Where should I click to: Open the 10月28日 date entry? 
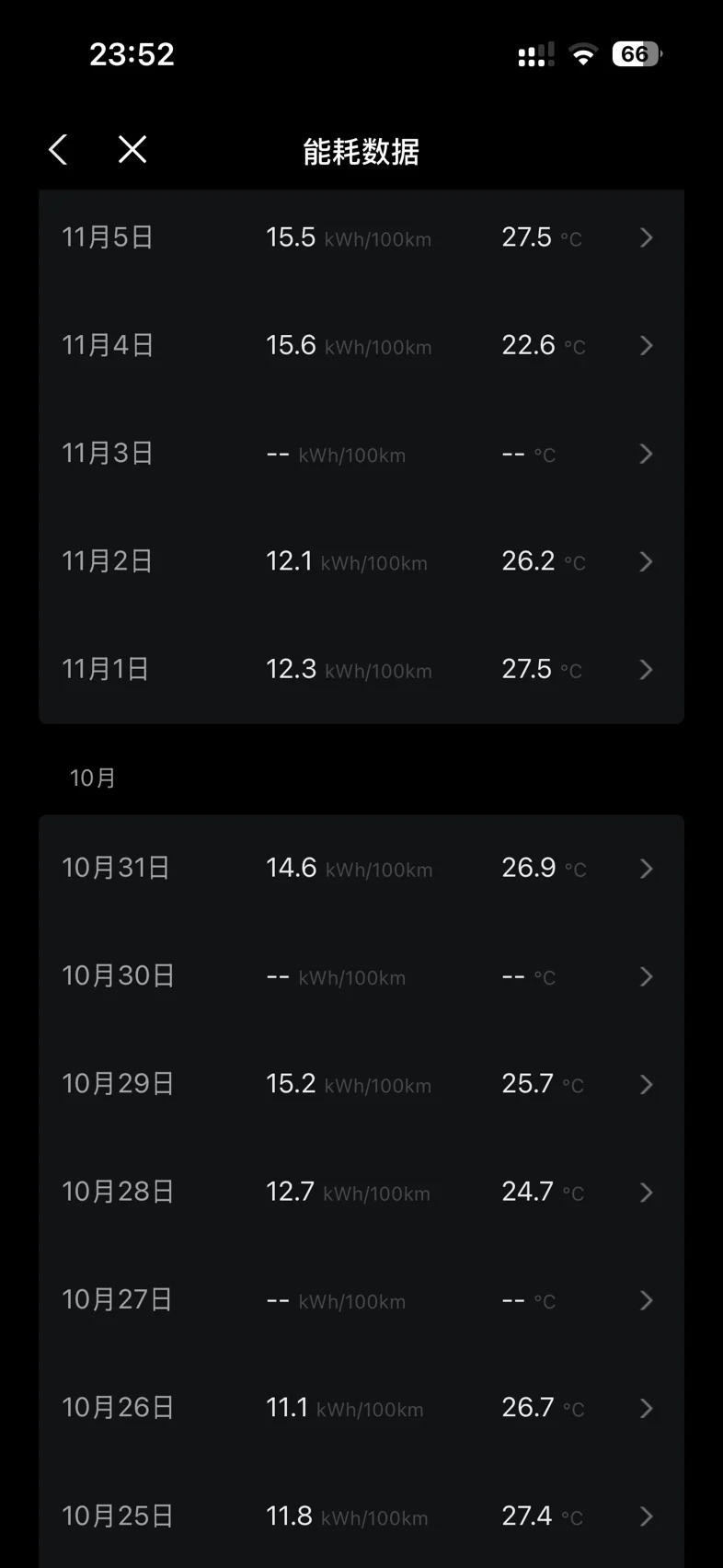pyautogui.click(x=118, y=1192)
